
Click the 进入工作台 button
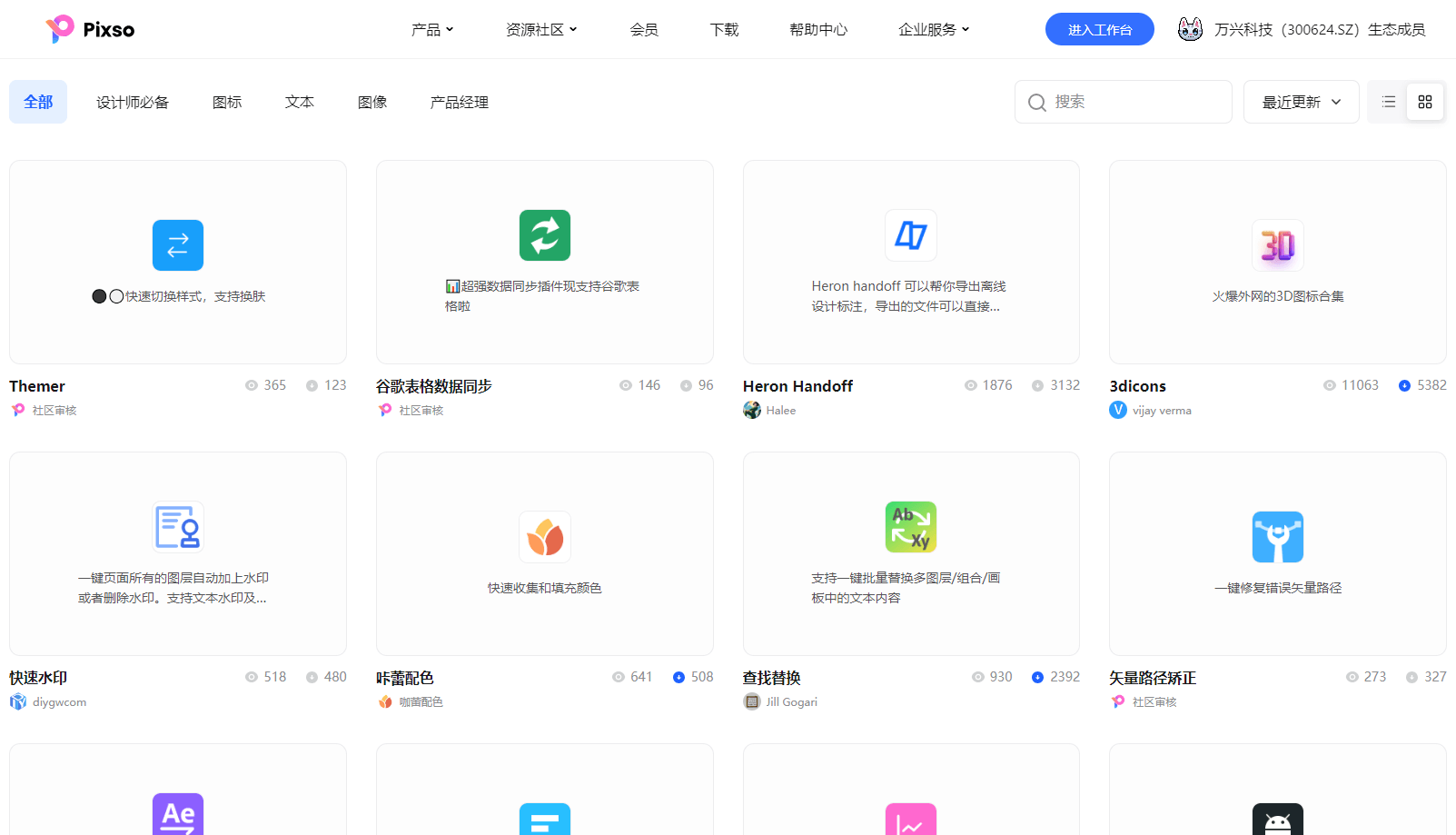click(x=1099, y=29)
